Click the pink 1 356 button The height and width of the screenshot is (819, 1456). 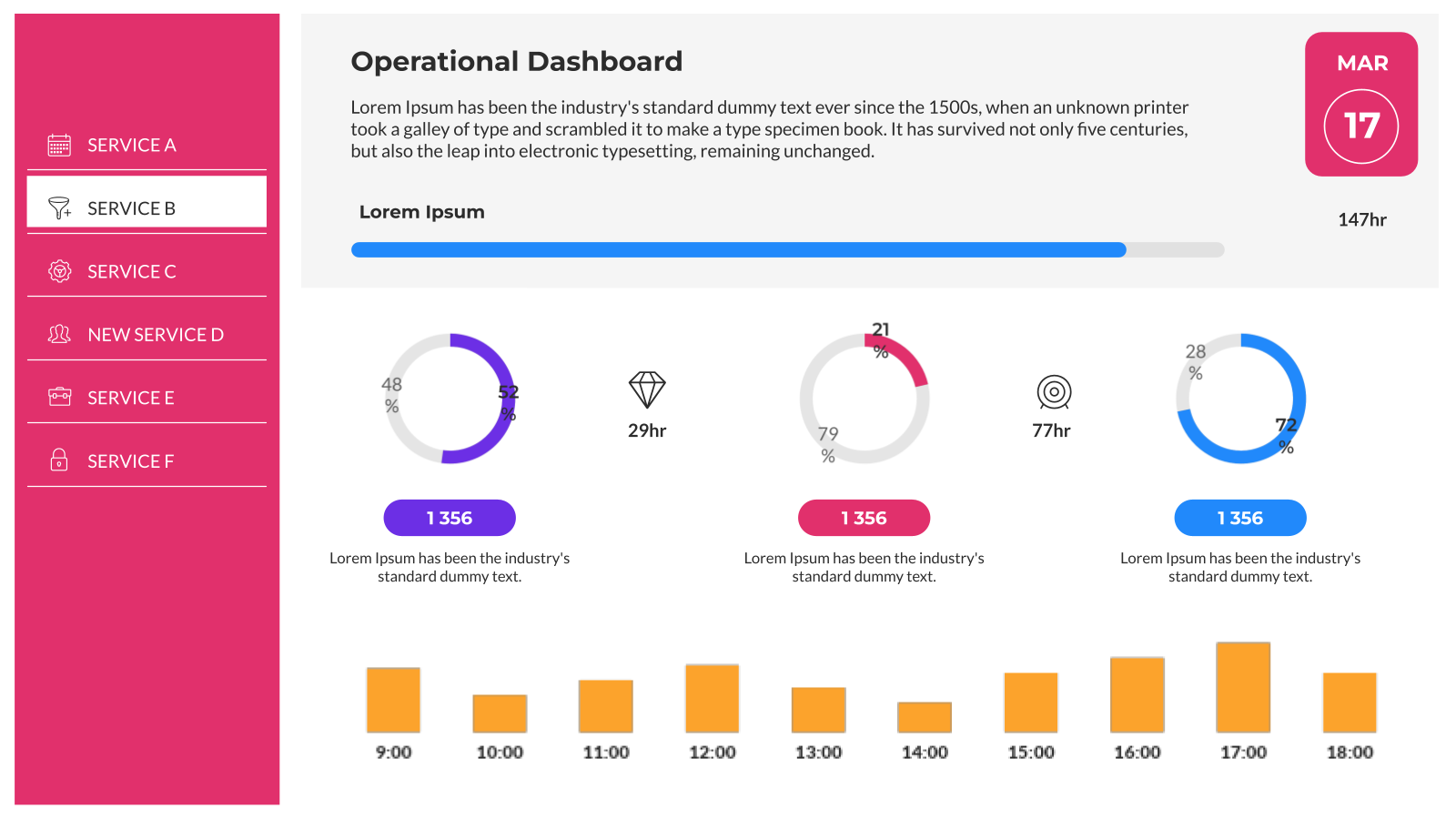(864, 518)
